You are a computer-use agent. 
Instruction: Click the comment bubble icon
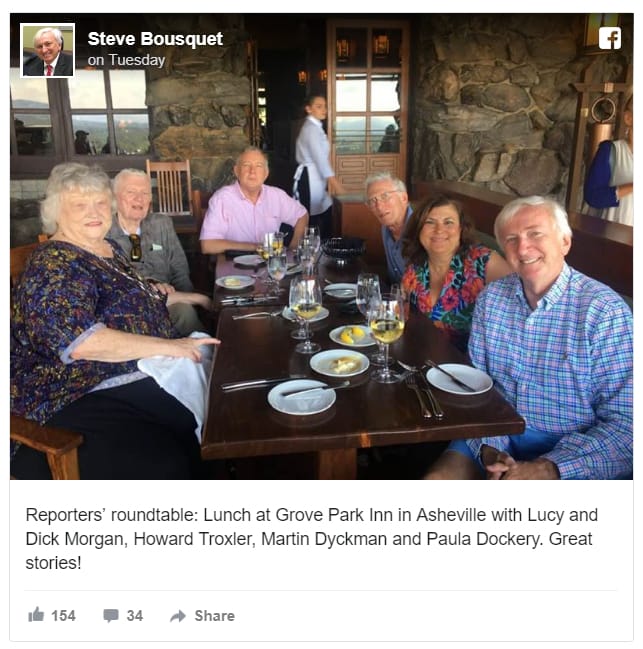coord(110,615)
